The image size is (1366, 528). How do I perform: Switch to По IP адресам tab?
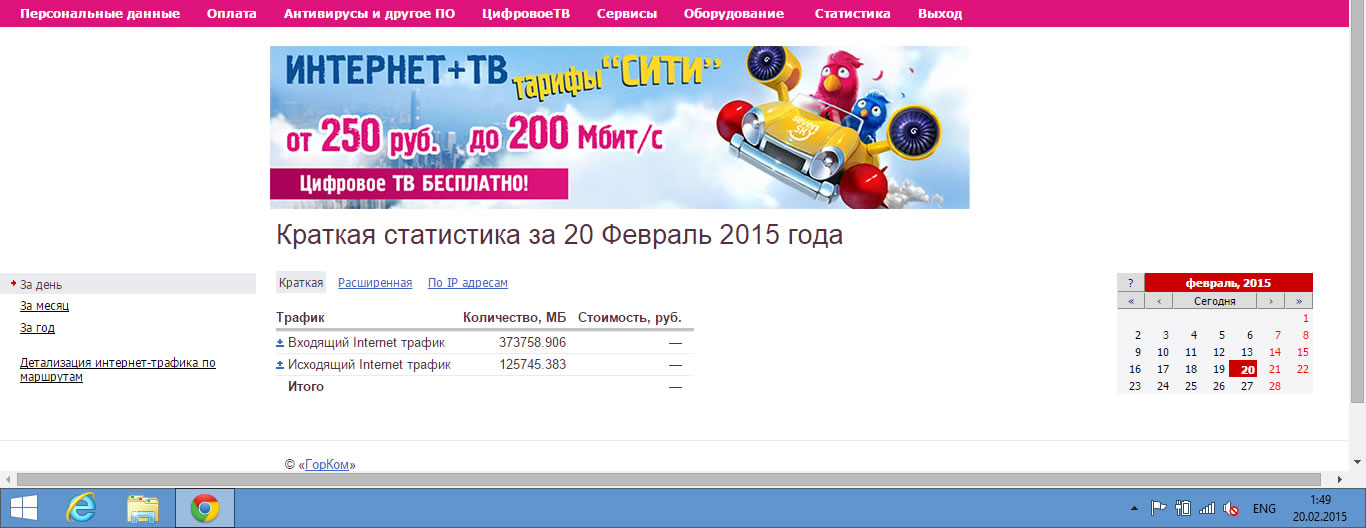pyautogui.click(x=468, y=283)
